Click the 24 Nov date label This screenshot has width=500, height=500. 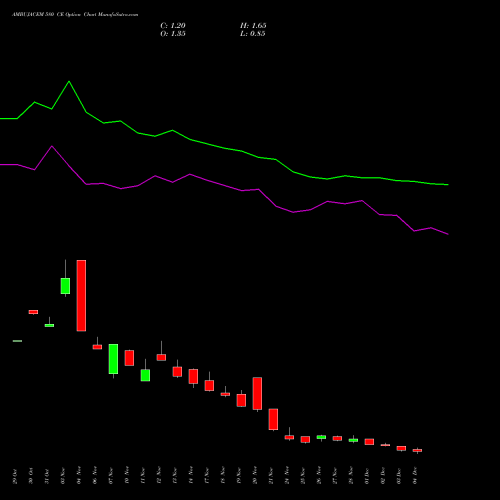tap(287, 476)
